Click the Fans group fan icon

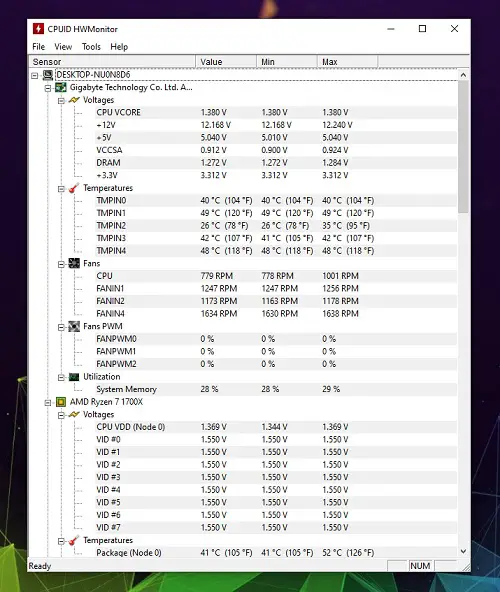coord(74,263)
